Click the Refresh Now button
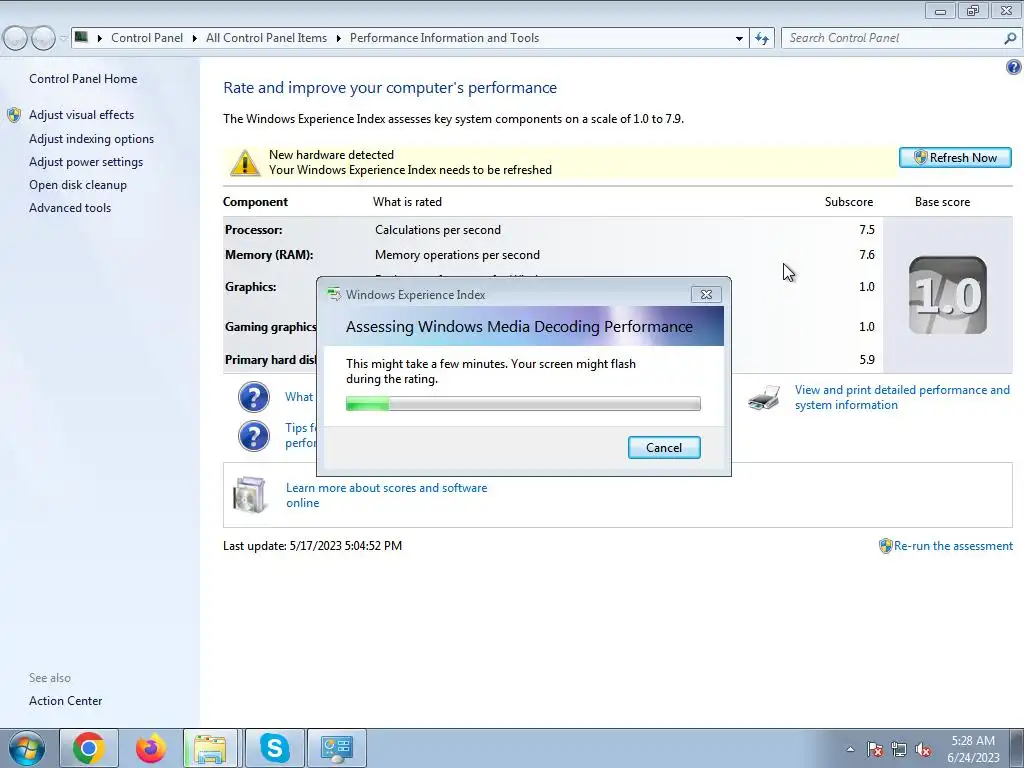Viewport: 1024px width, 768px height. point(955,157)
